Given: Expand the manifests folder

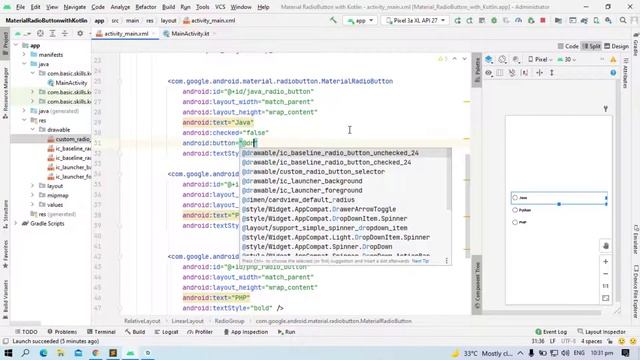Looking at the screenshot, I should (24, 55).
